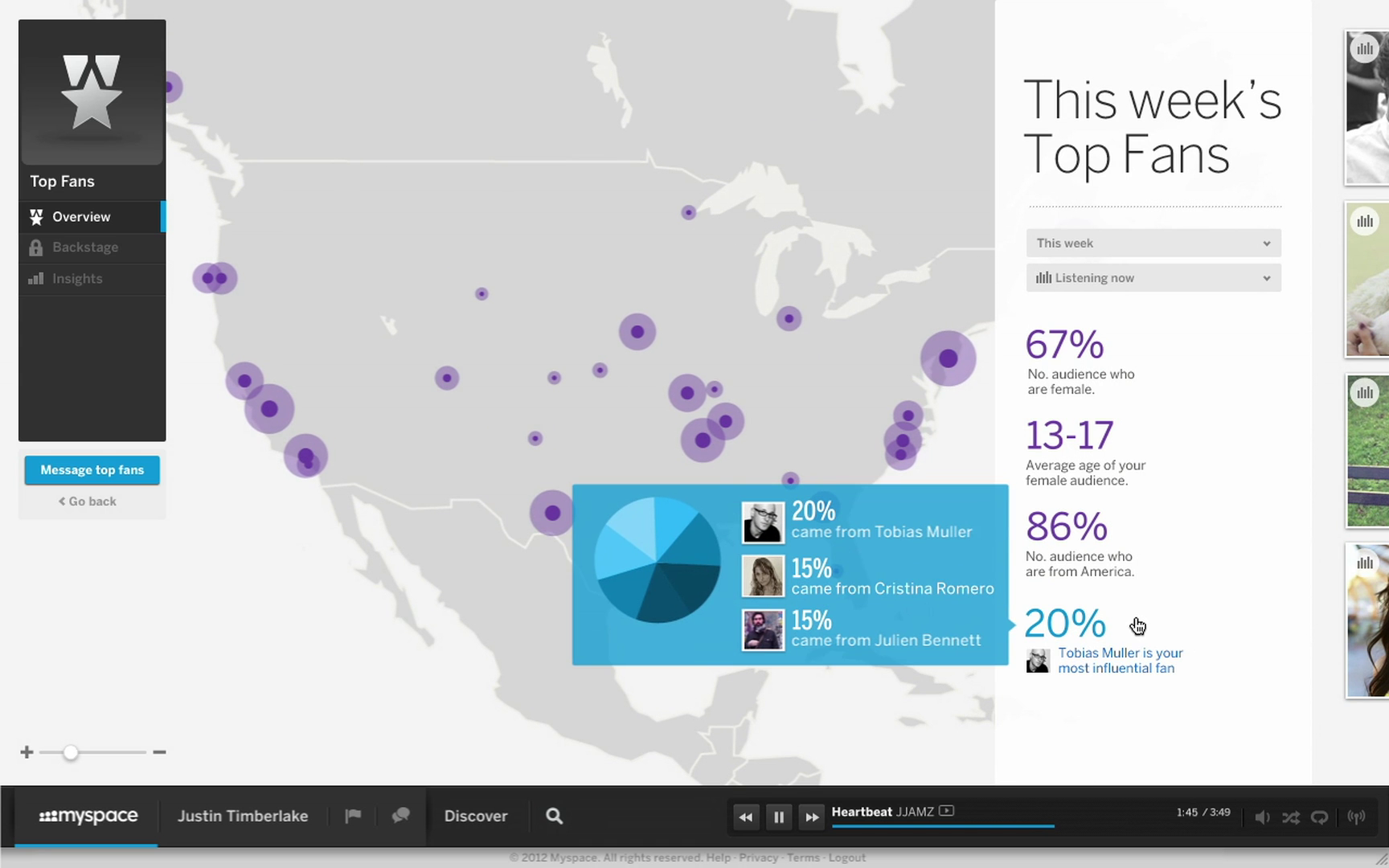
Task: Click the Go back link
Action: point(88,502)
